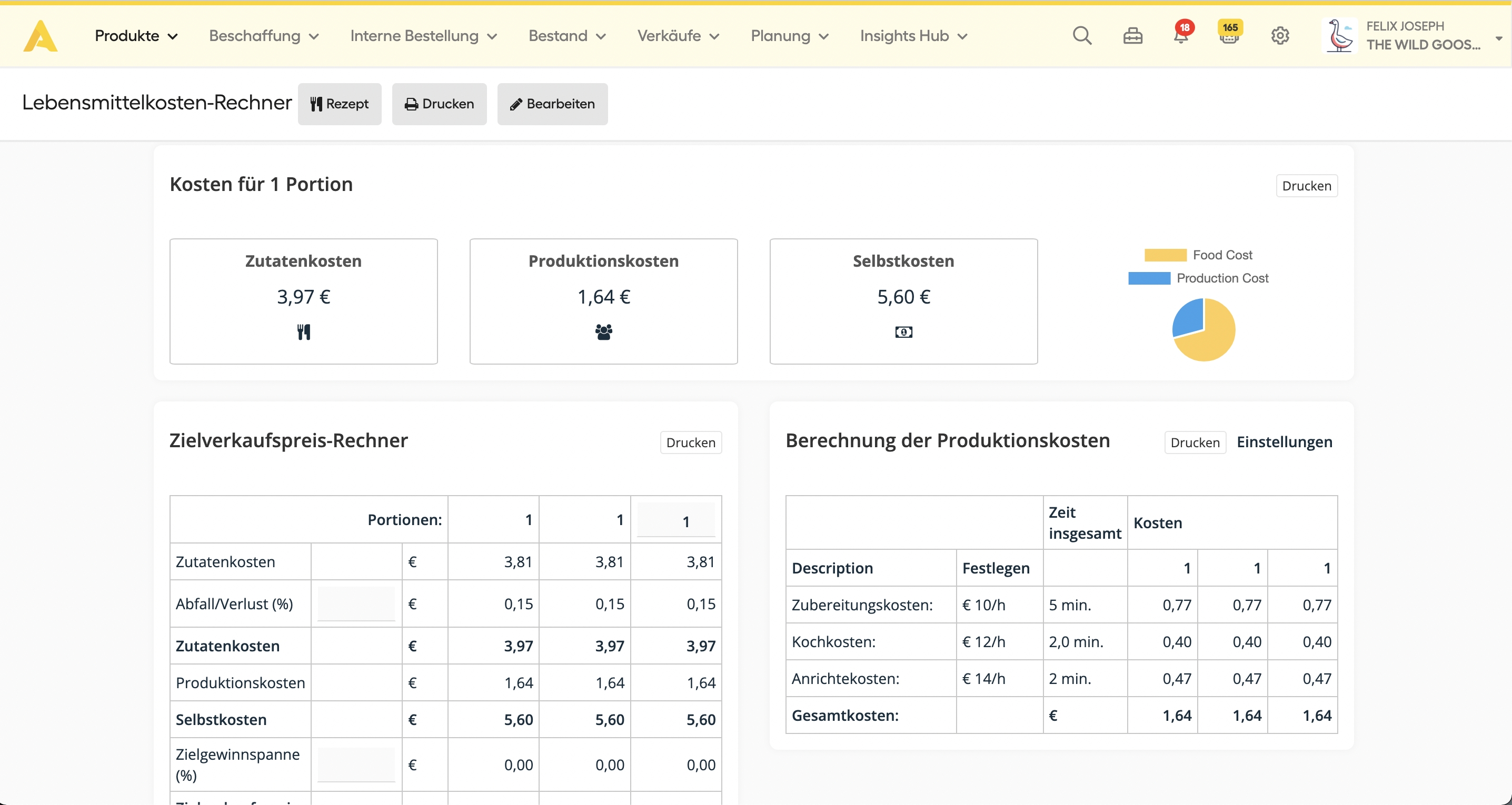The height and width of the screenshot is (805, 1512).
Task: Click the goose profile avatar
Action: click(x=1340, y=36)
